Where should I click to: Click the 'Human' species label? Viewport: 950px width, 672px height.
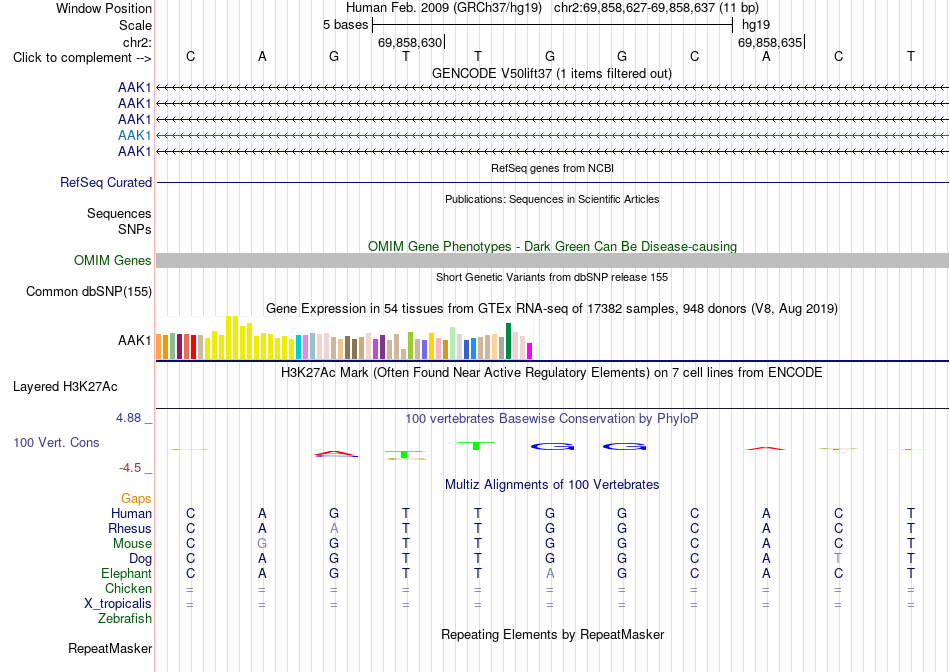pyautogui.click(x=131, y=513)
